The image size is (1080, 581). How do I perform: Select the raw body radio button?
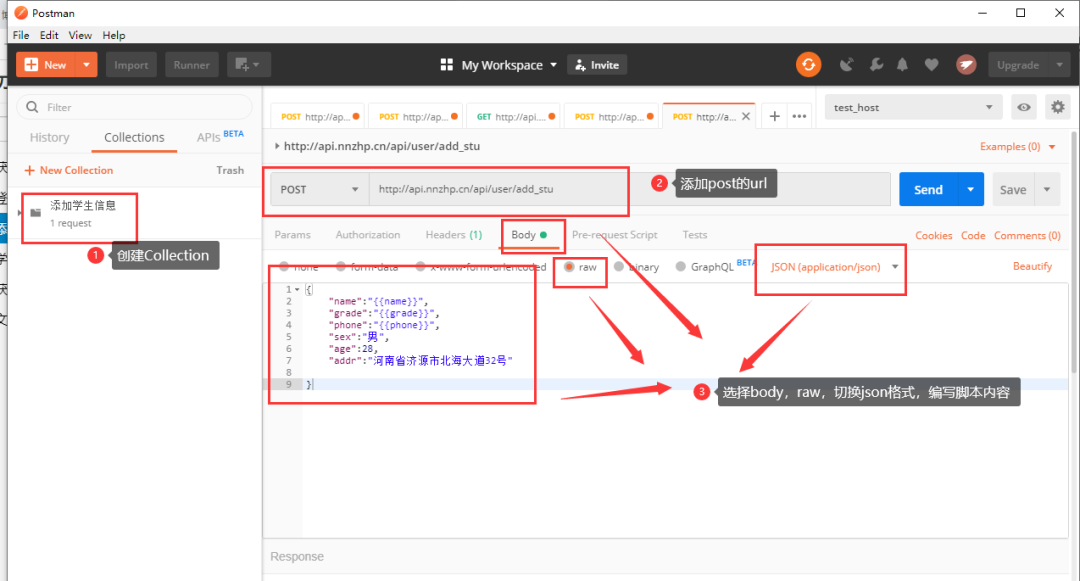tap(569, 266)
